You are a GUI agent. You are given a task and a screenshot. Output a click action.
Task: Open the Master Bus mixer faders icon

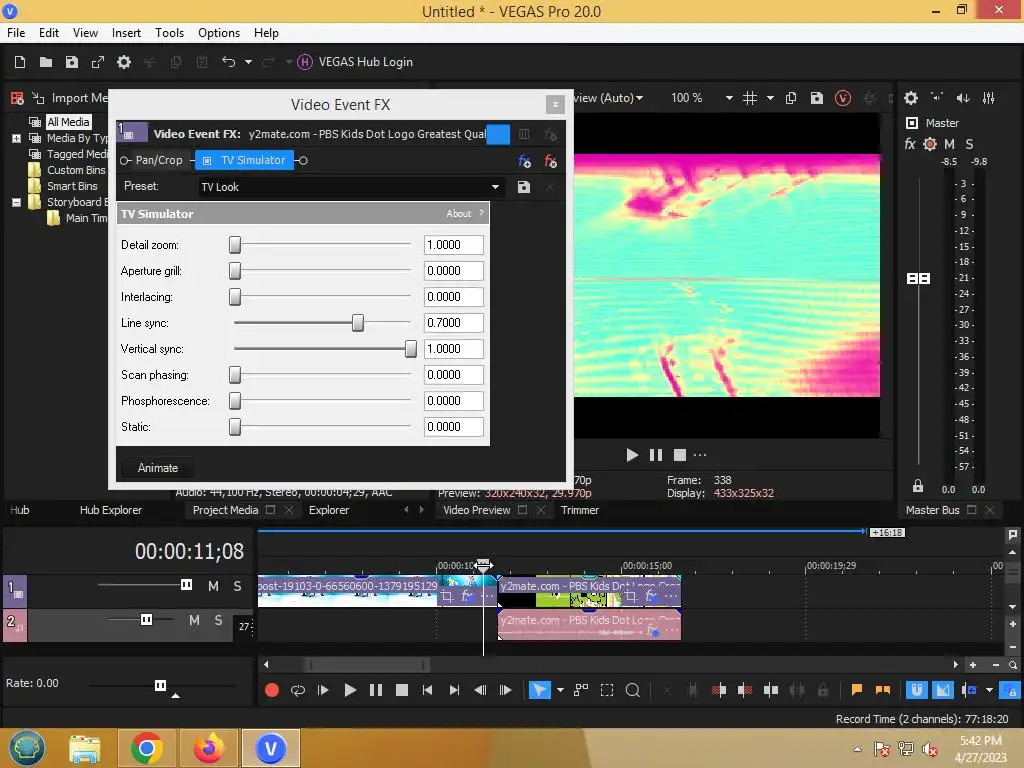[x=989, y=98]
